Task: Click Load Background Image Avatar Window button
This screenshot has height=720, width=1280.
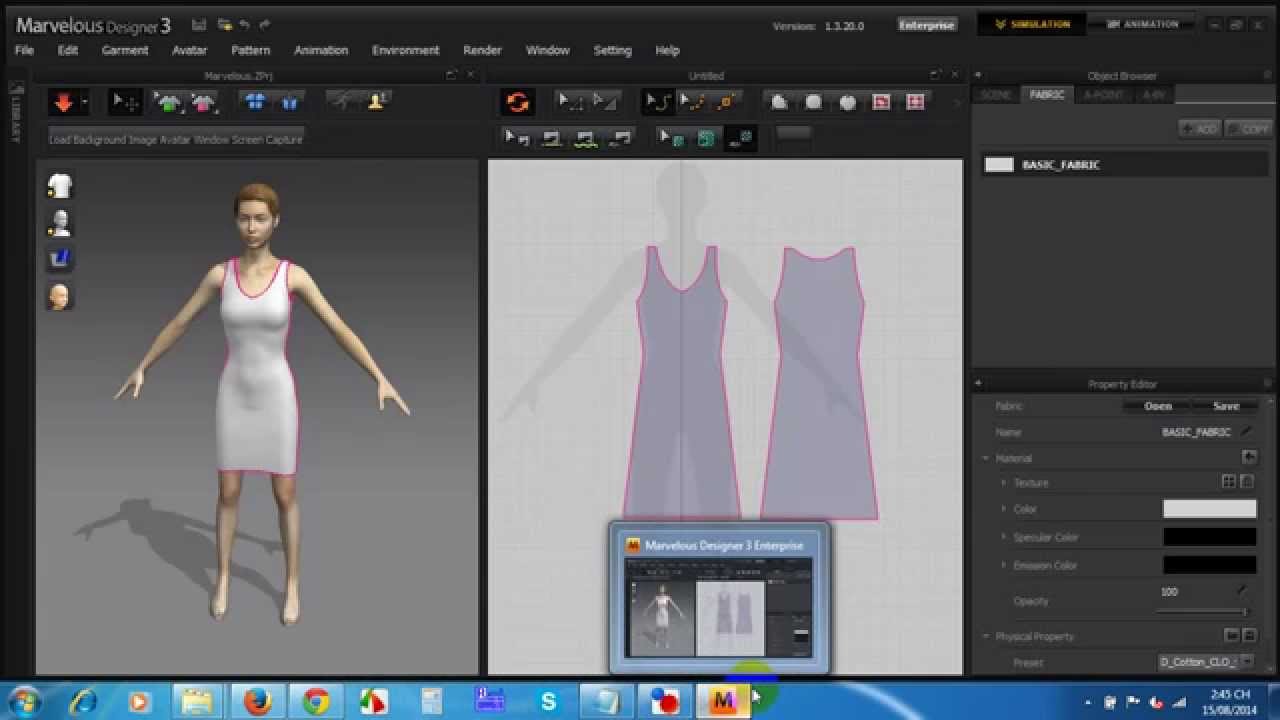Action: [175, 140]
